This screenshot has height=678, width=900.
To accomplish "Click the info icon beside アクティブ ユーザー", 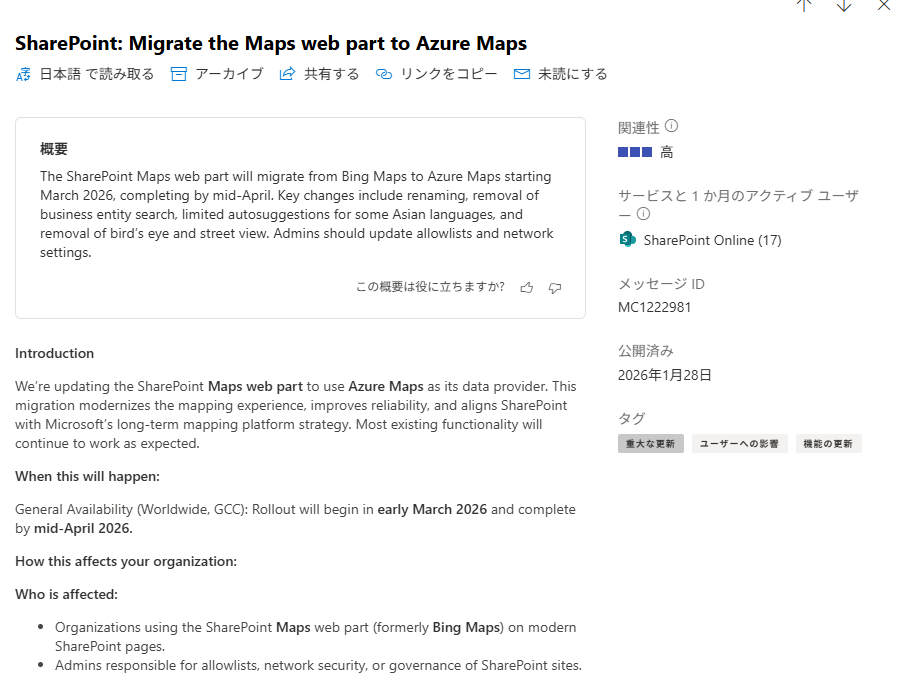I will 643,213.
